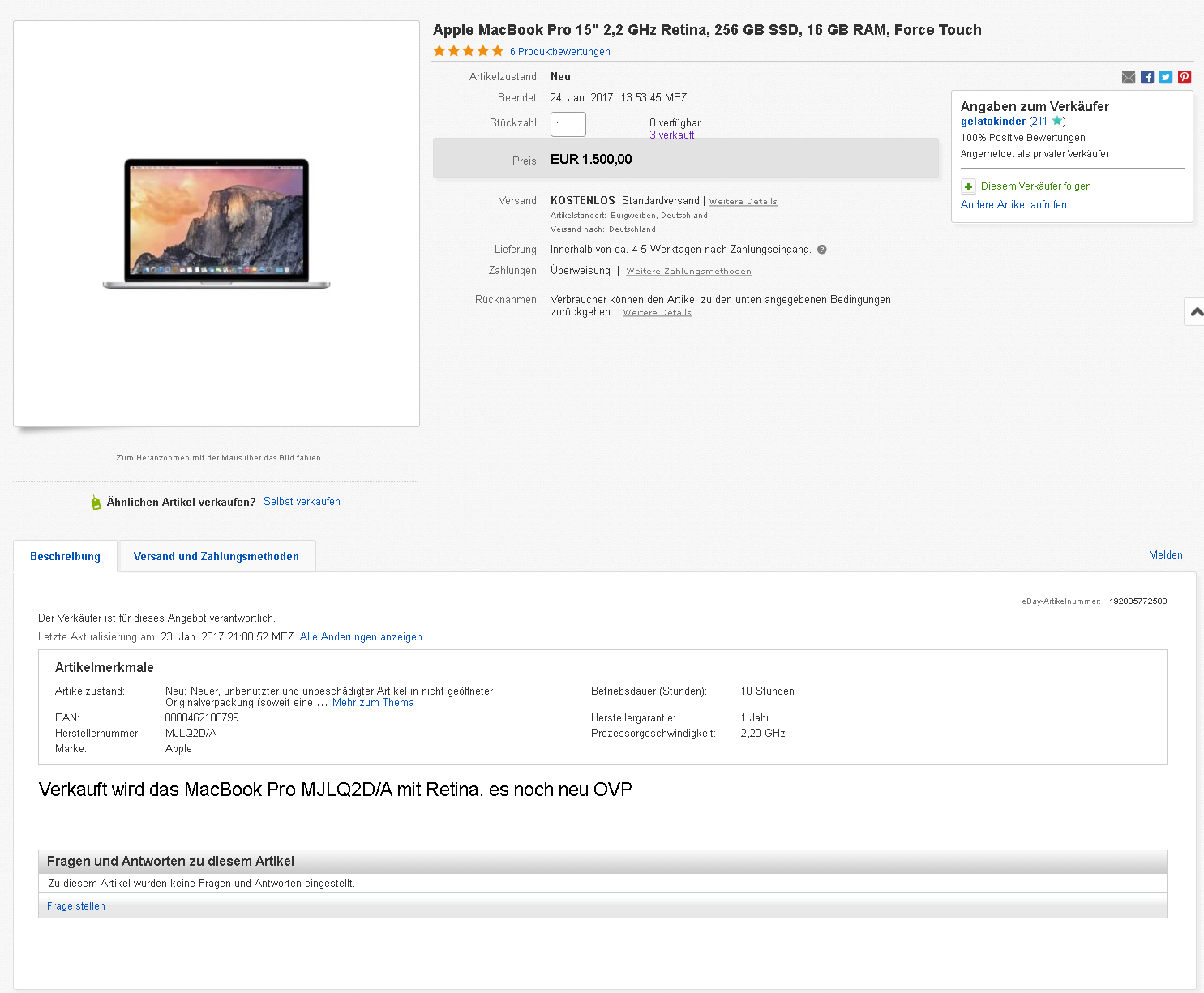Click into the Stückzahl quantity field
Image resolution: width=1204 pixels, height=993 pixels.
pos(568,125)
